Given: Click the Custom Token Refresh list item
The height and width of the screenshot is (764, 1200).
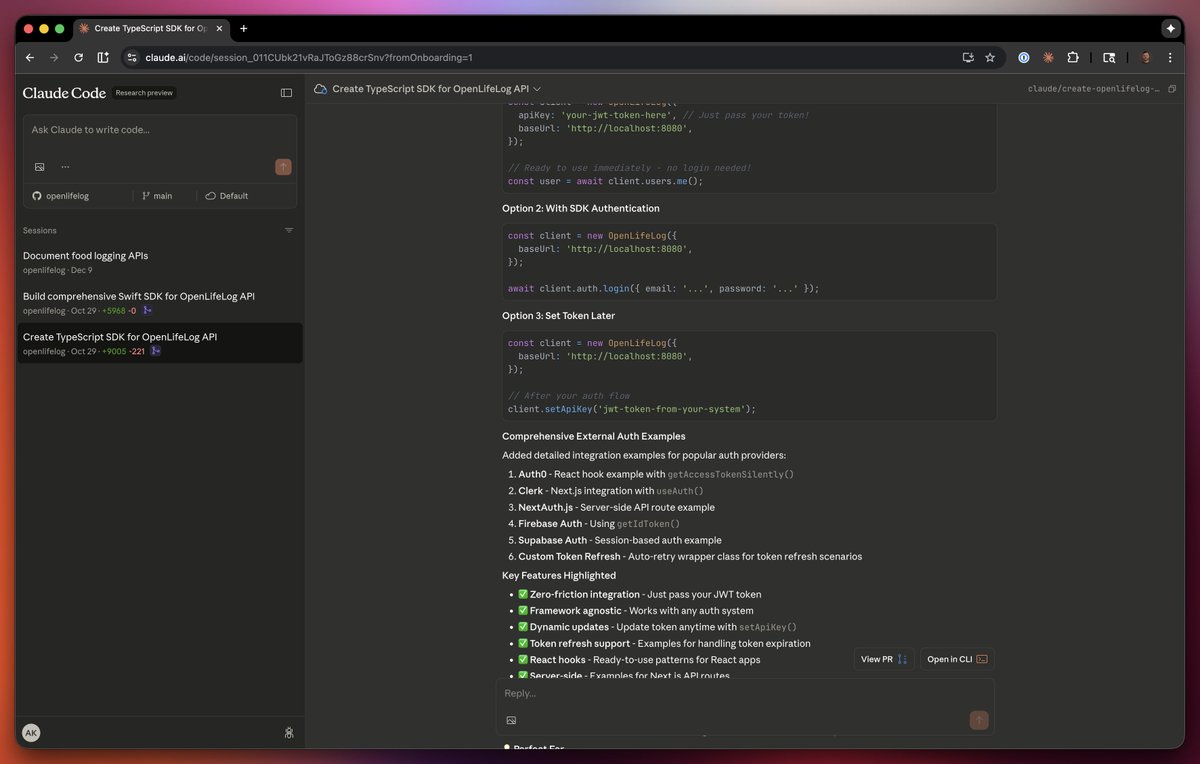Looking at the screenshot, I should [690, 556].
